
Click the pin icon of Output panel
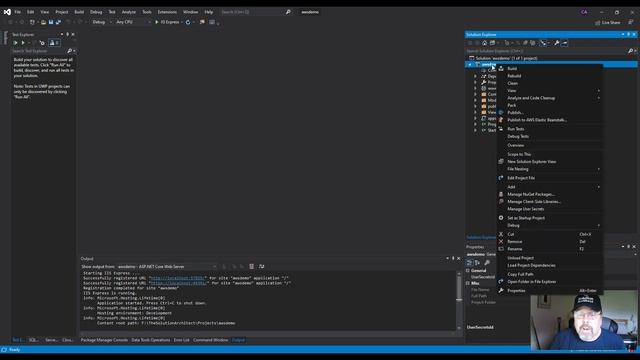click(453, 258)
